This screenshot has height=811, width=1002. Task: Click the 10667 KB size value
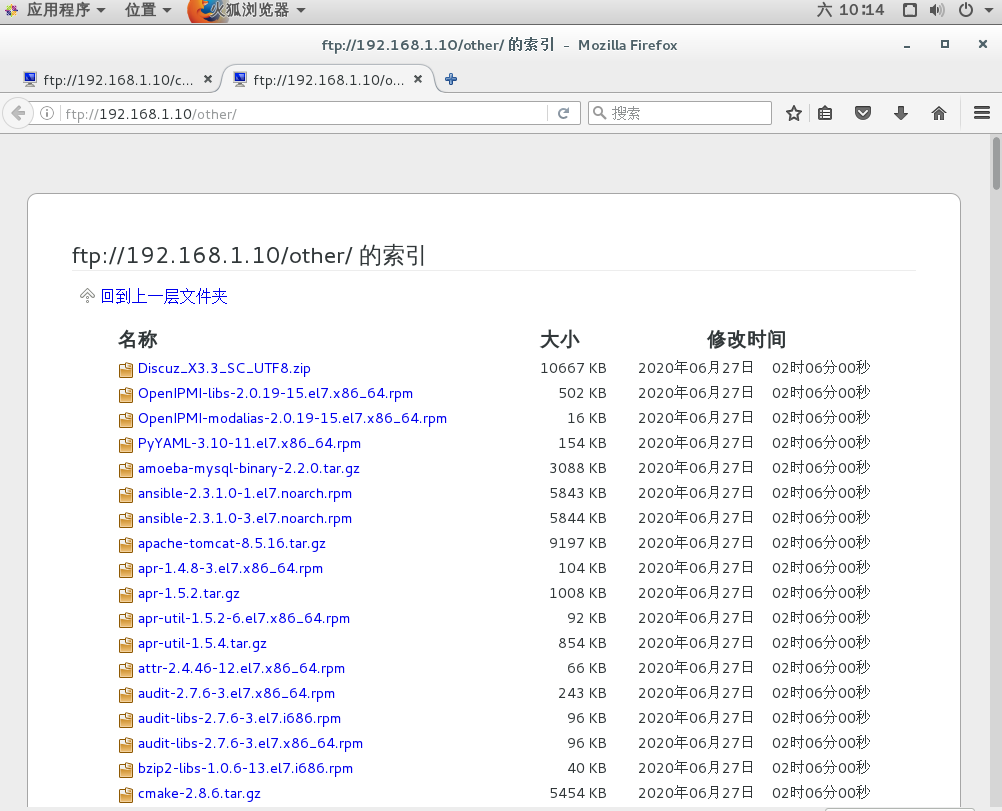573,368
